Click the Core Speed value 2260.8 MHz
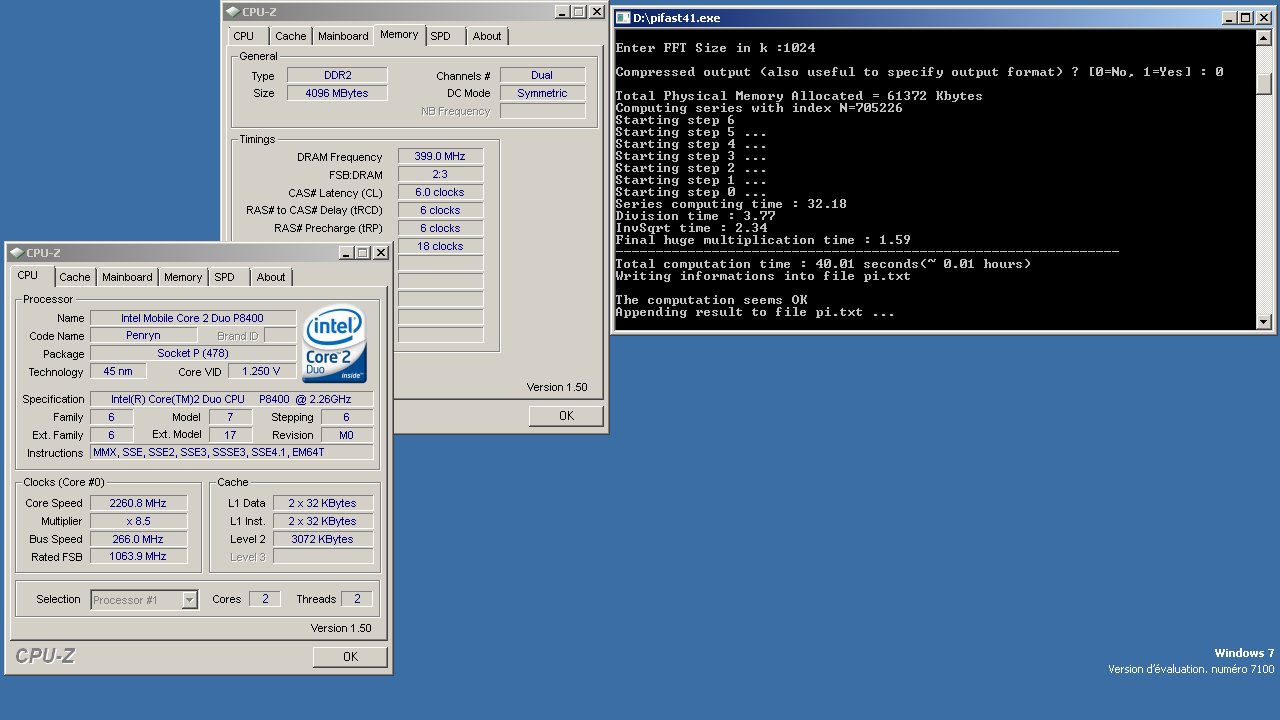 click(138, 503)
